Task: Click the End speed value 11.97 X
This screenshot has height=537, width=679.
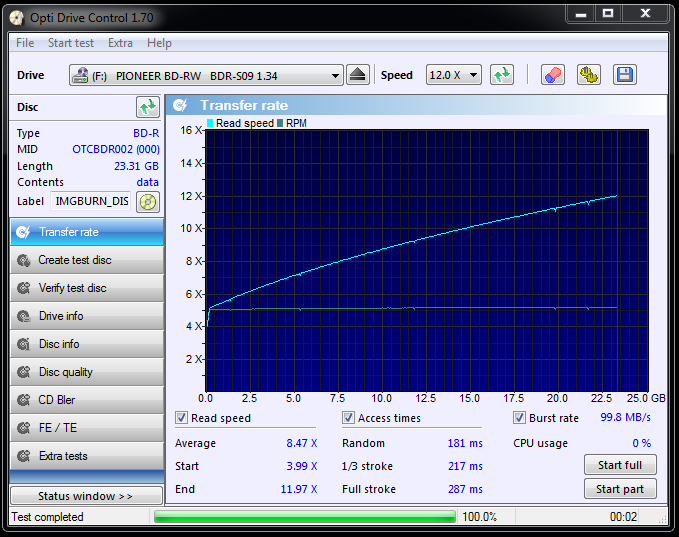Action: coord(299,489)
